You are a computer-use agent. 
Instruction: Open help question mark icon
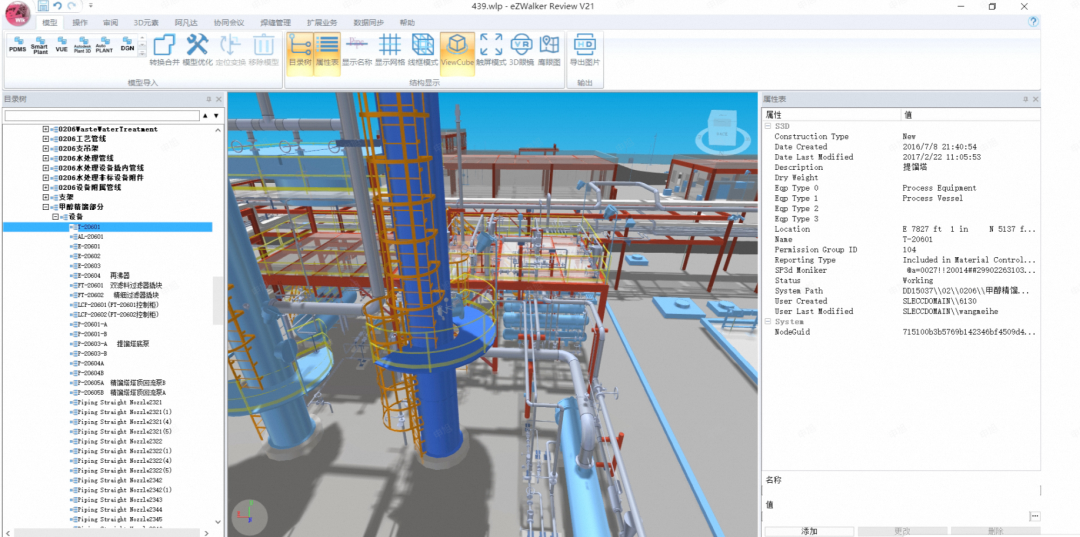click(x=1032, y=22)
